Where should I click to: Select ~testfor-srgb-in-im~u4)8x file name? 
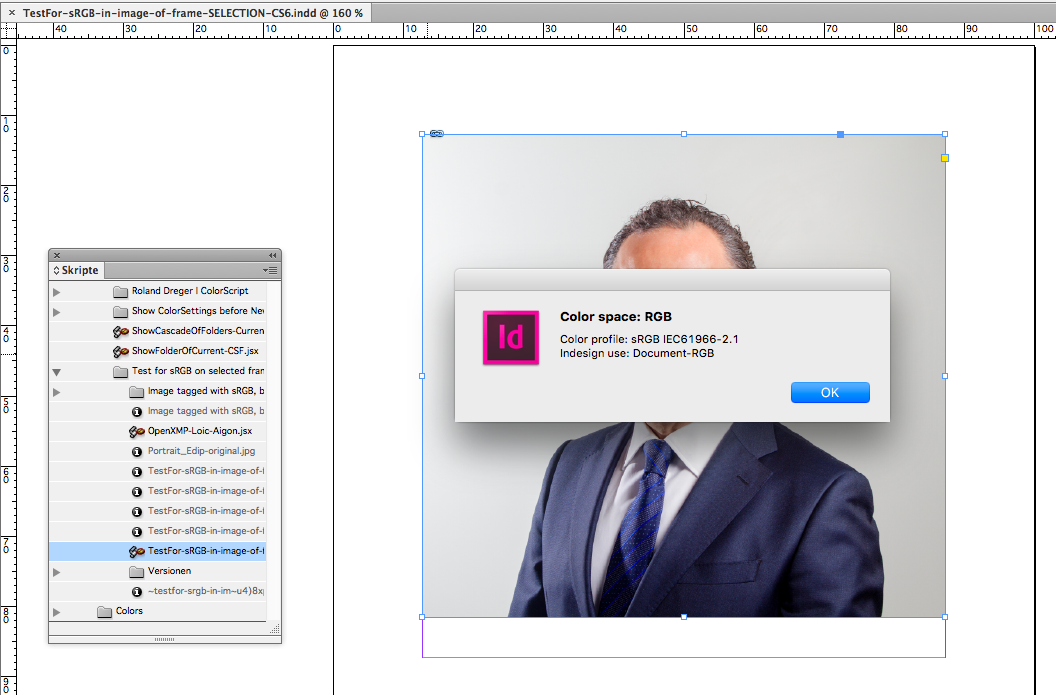206,591
